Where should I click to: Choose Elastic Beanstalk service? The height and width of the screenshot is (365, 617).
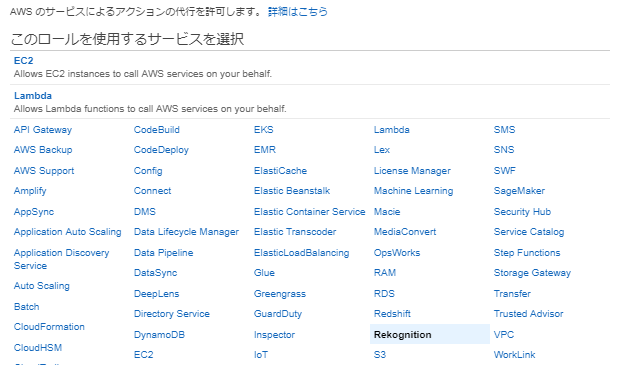pyautogui.click(x=292, y=191)
